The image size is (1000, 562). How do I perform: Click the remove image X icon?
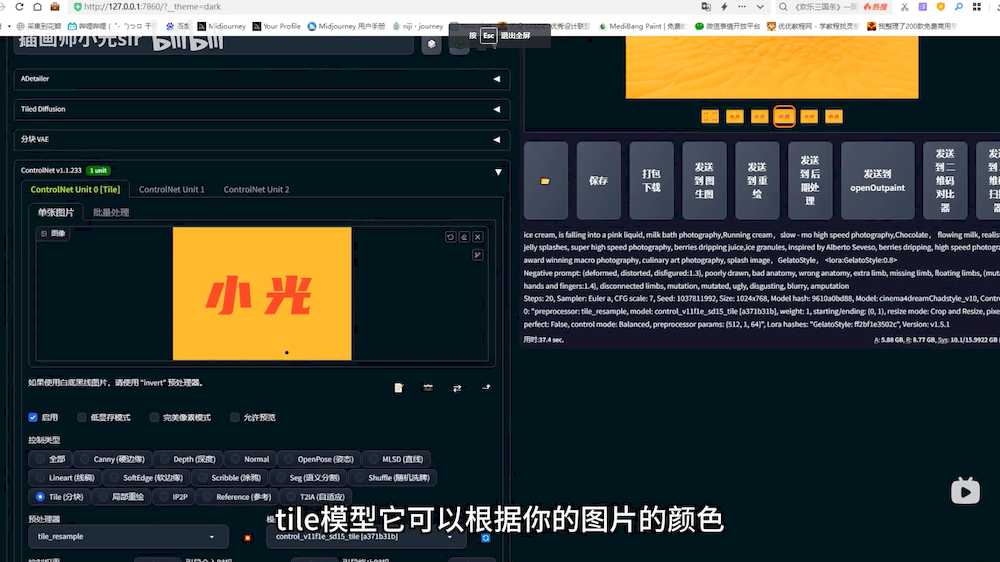(x=478, y=237)
